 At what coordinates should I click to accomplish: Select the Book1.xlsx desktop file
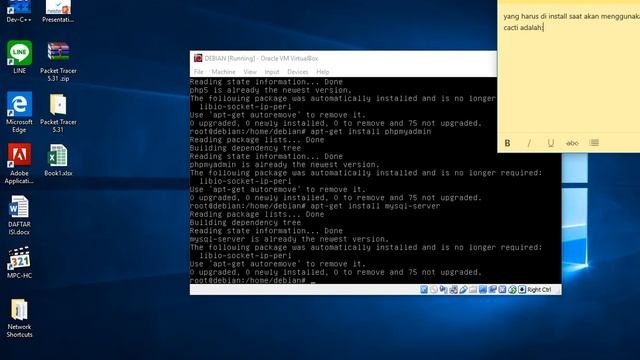[x=58, y=160]
